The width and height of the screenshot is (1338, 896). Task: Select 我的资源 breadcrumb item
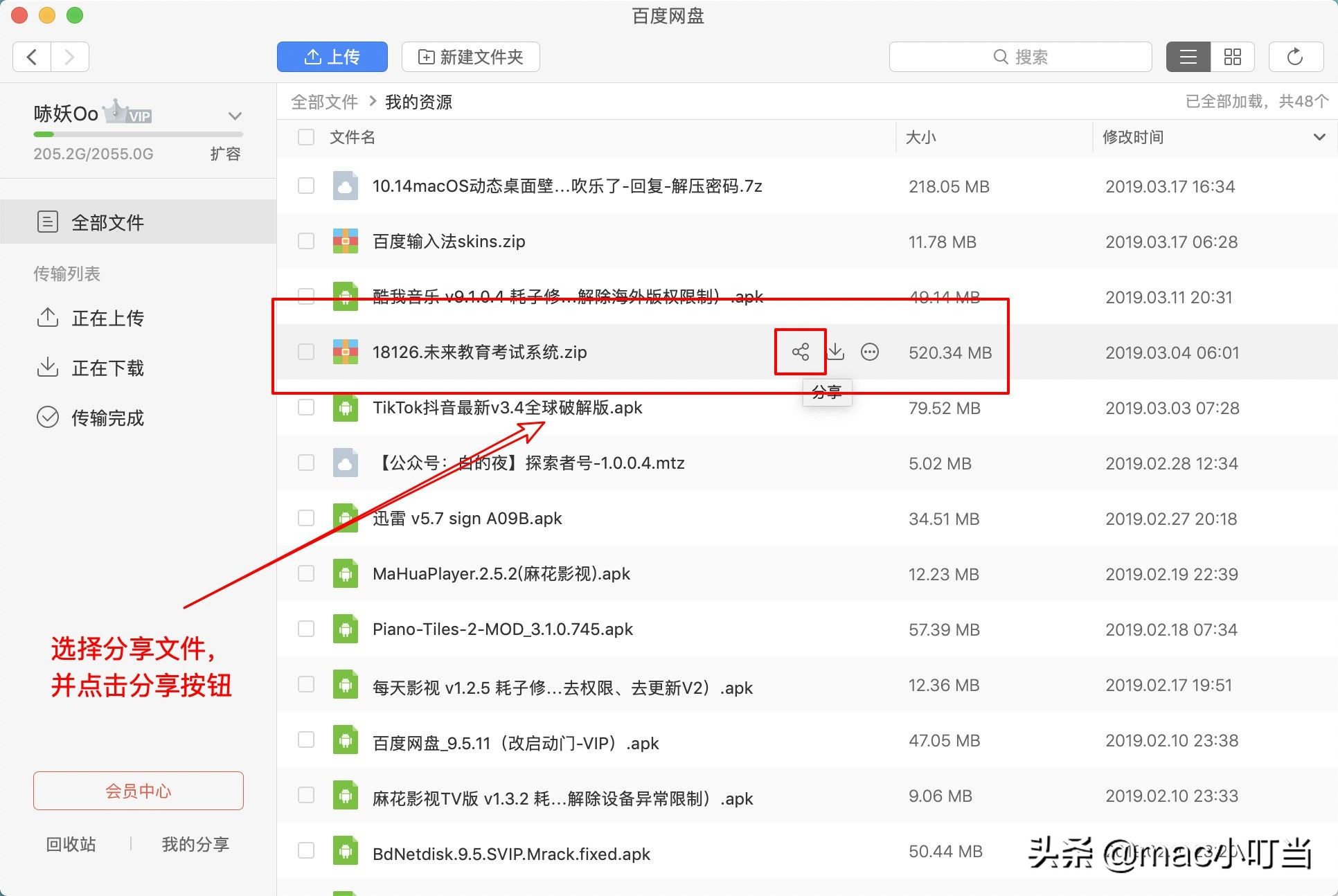(418, 102)
